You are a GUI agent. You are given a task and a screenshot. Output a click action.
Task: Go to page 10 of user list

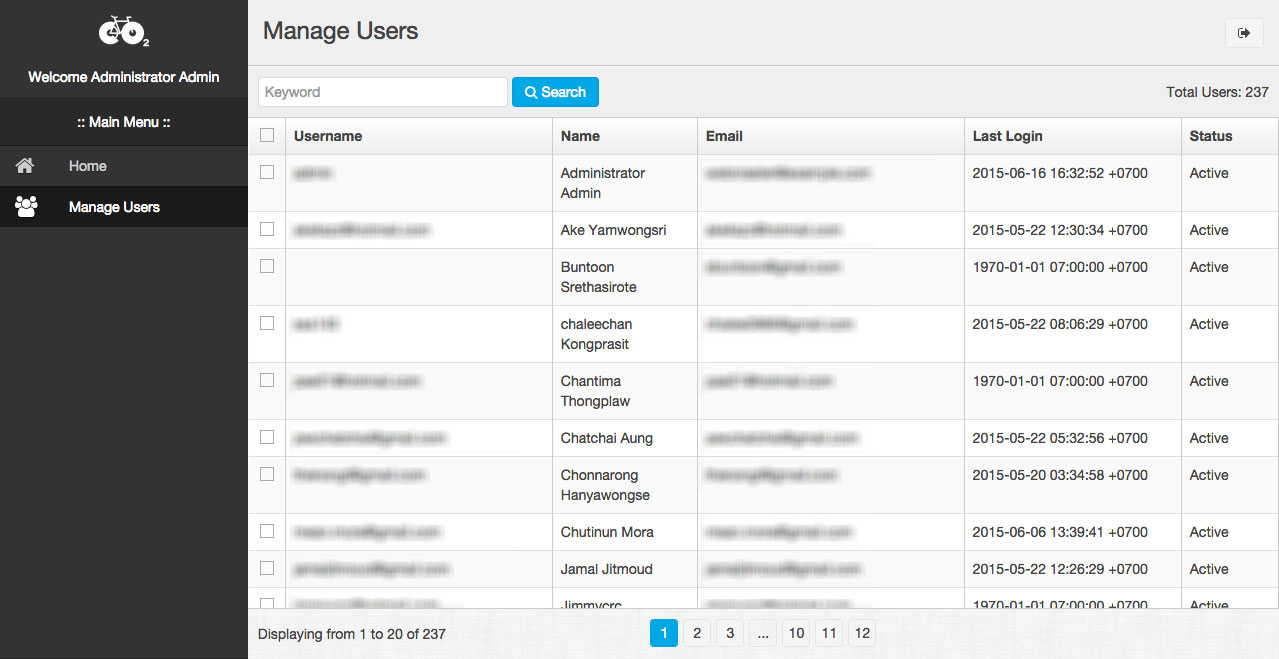pyautogui.click(x=796, y=633)
